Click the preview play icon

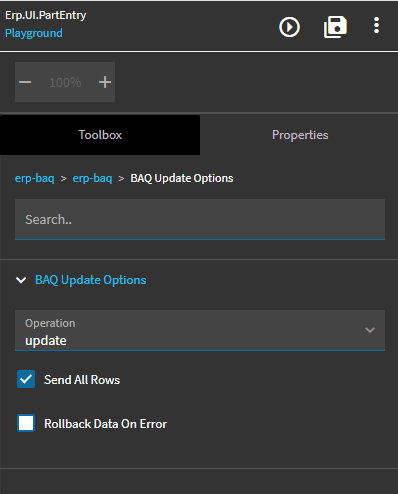tap(289, 27)
